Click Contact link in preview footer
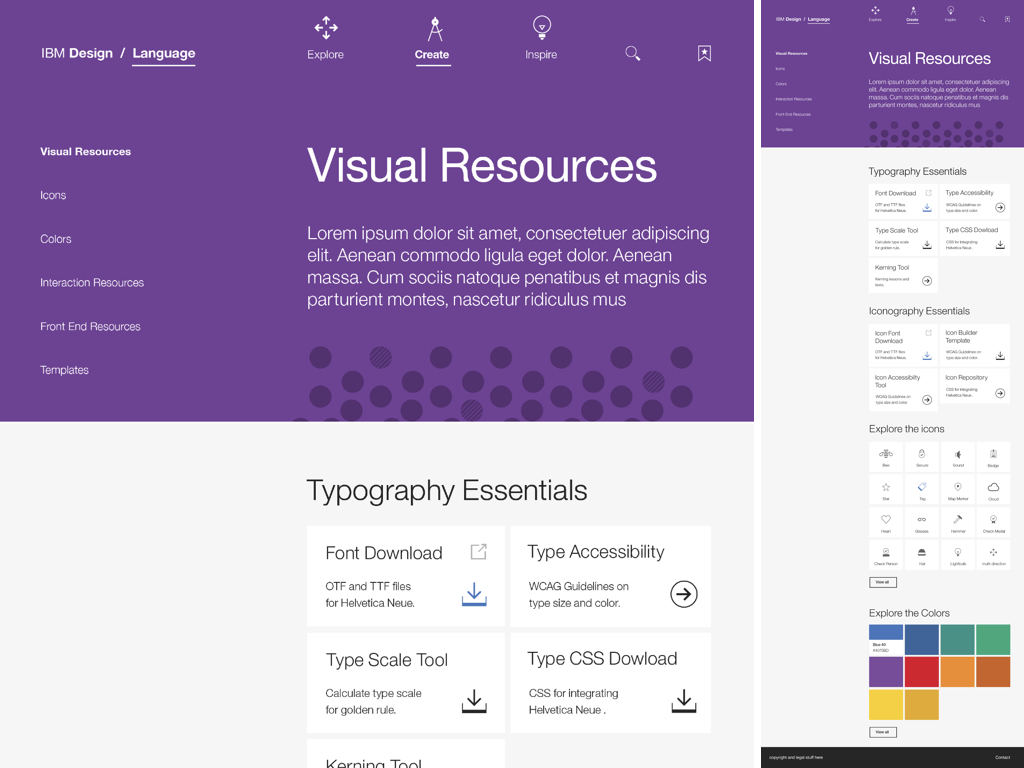1024x768 pixels. click(1002, 758)
